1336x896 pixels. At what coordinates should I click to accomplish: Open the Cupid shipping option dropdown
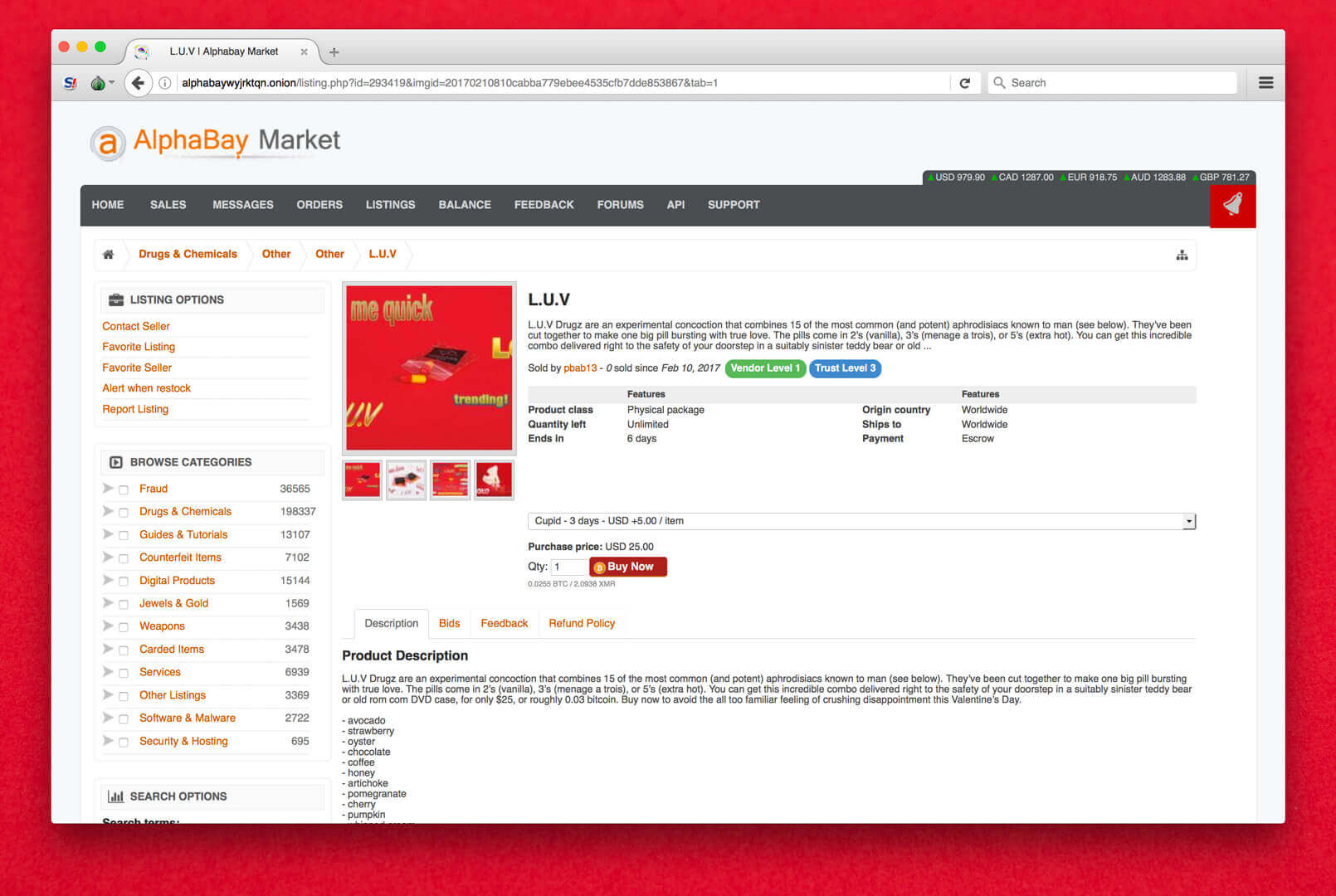coord(861,521)
